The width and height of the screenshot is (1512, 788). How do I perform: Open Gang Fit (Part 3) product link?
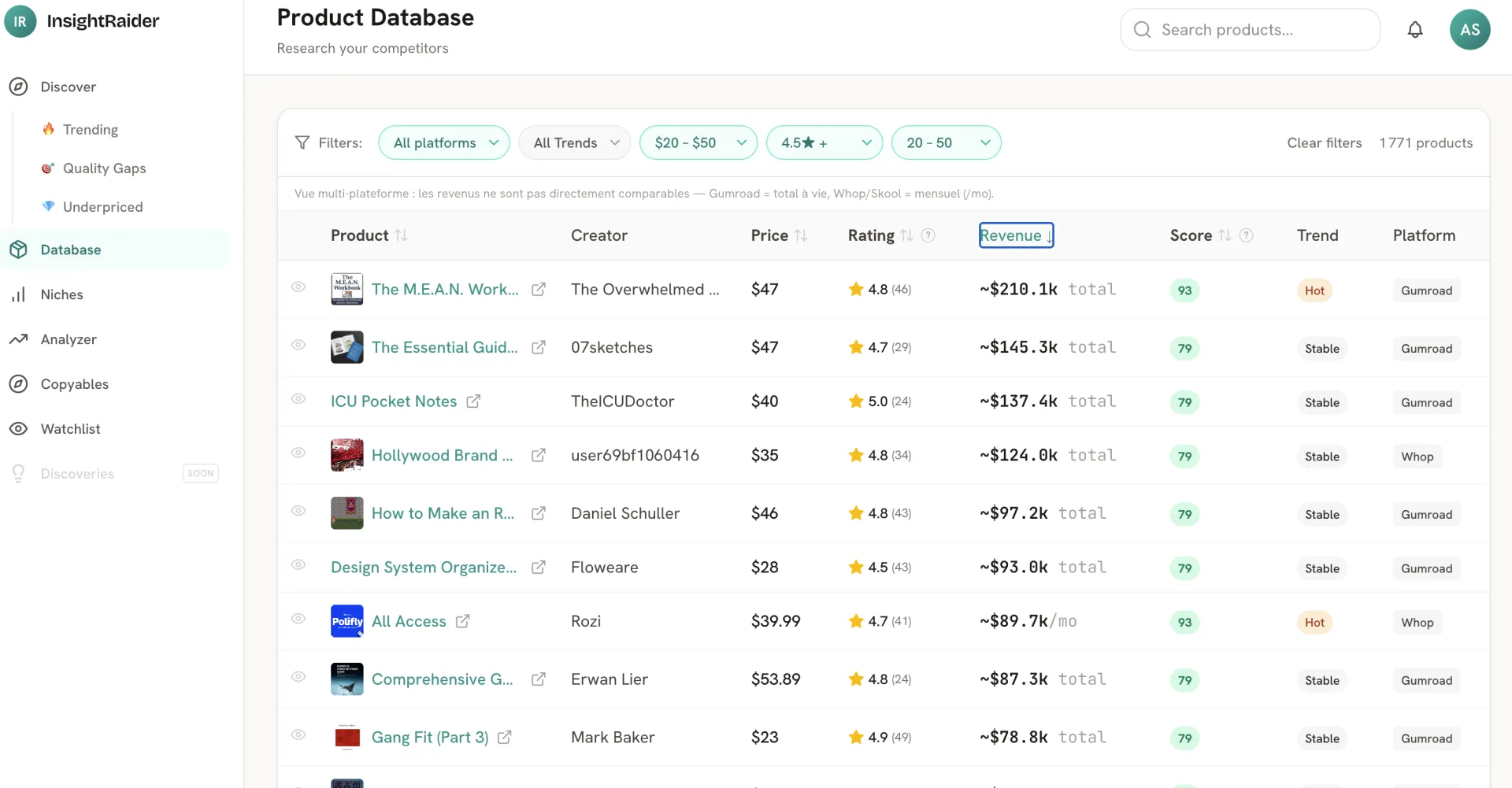[430, 738]
